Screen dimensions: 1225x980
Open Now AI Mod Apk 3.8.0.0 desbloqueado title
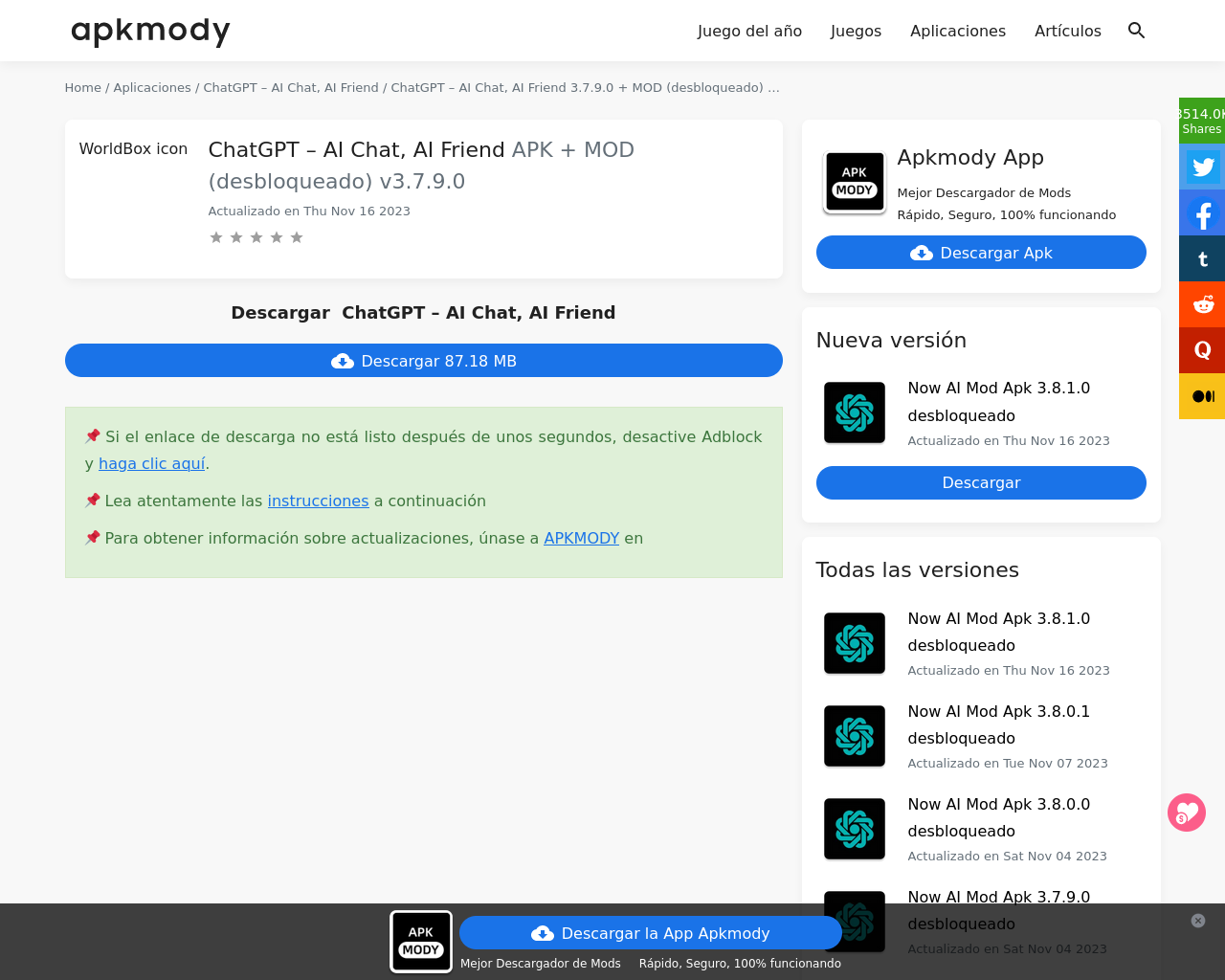(x=999, y=817)
